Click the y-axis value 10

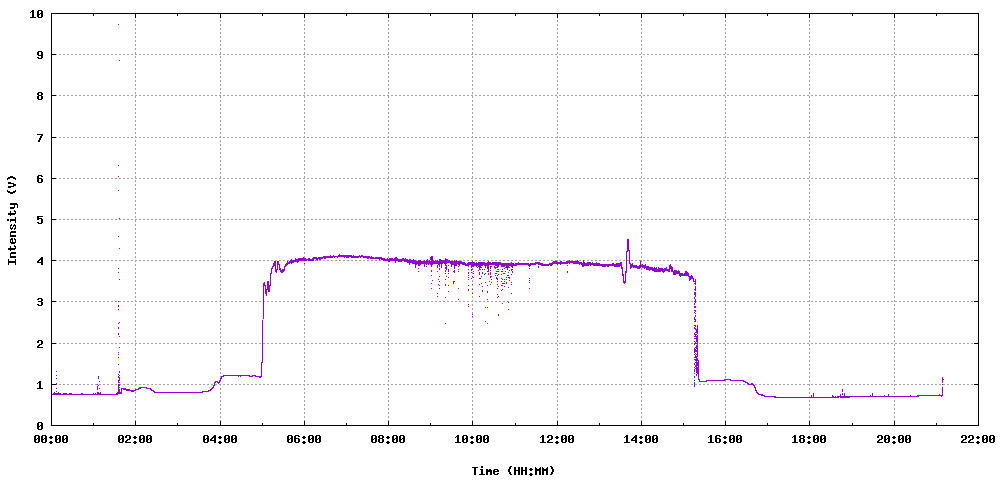pyautogui.click(x=37, y=13)
